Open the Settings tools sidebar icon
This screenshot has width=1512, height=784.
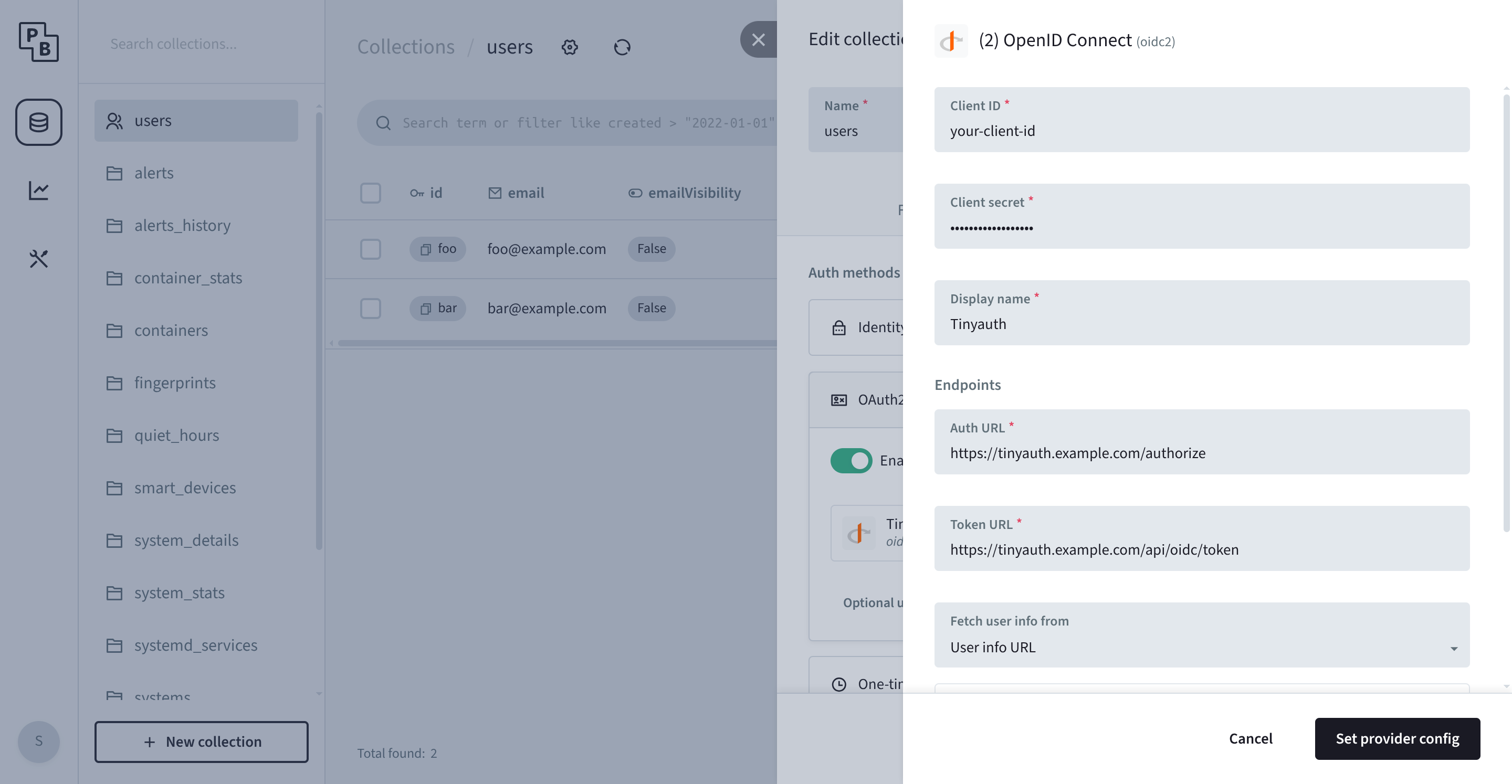click(x=39, y=258)
